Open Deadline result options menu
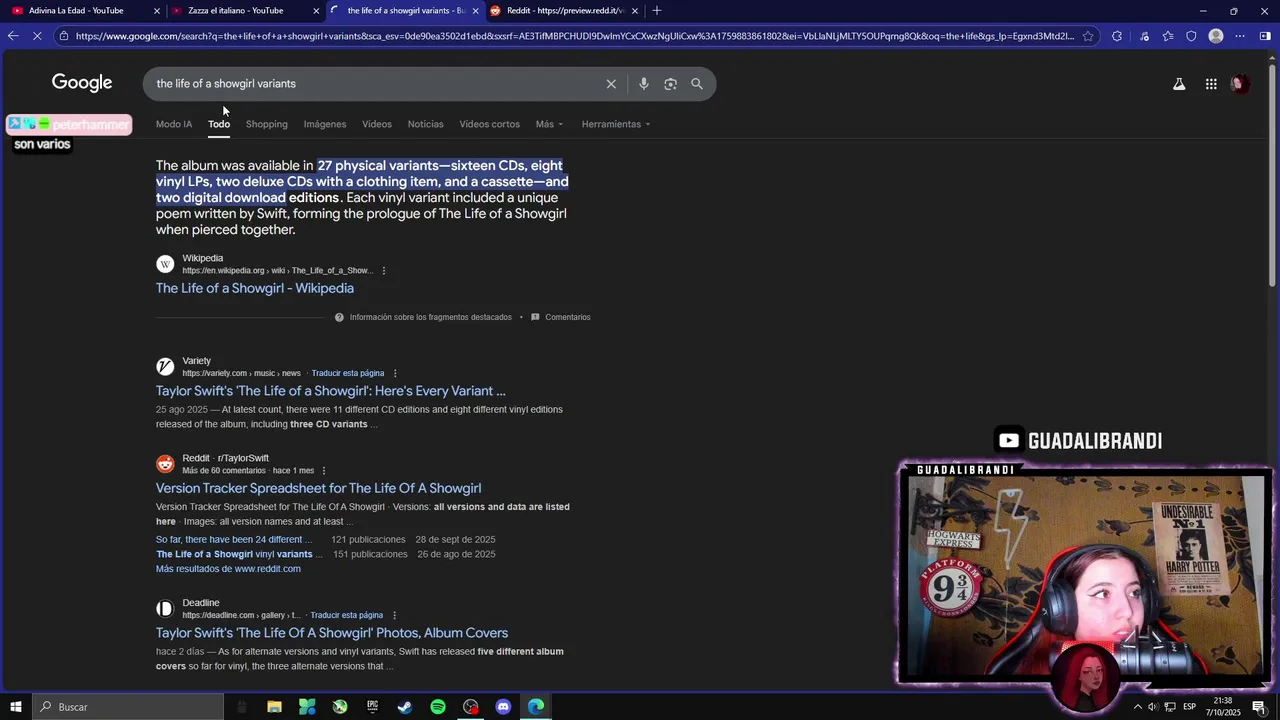This screenshot has width=1280, height=720. pos(394,615)
